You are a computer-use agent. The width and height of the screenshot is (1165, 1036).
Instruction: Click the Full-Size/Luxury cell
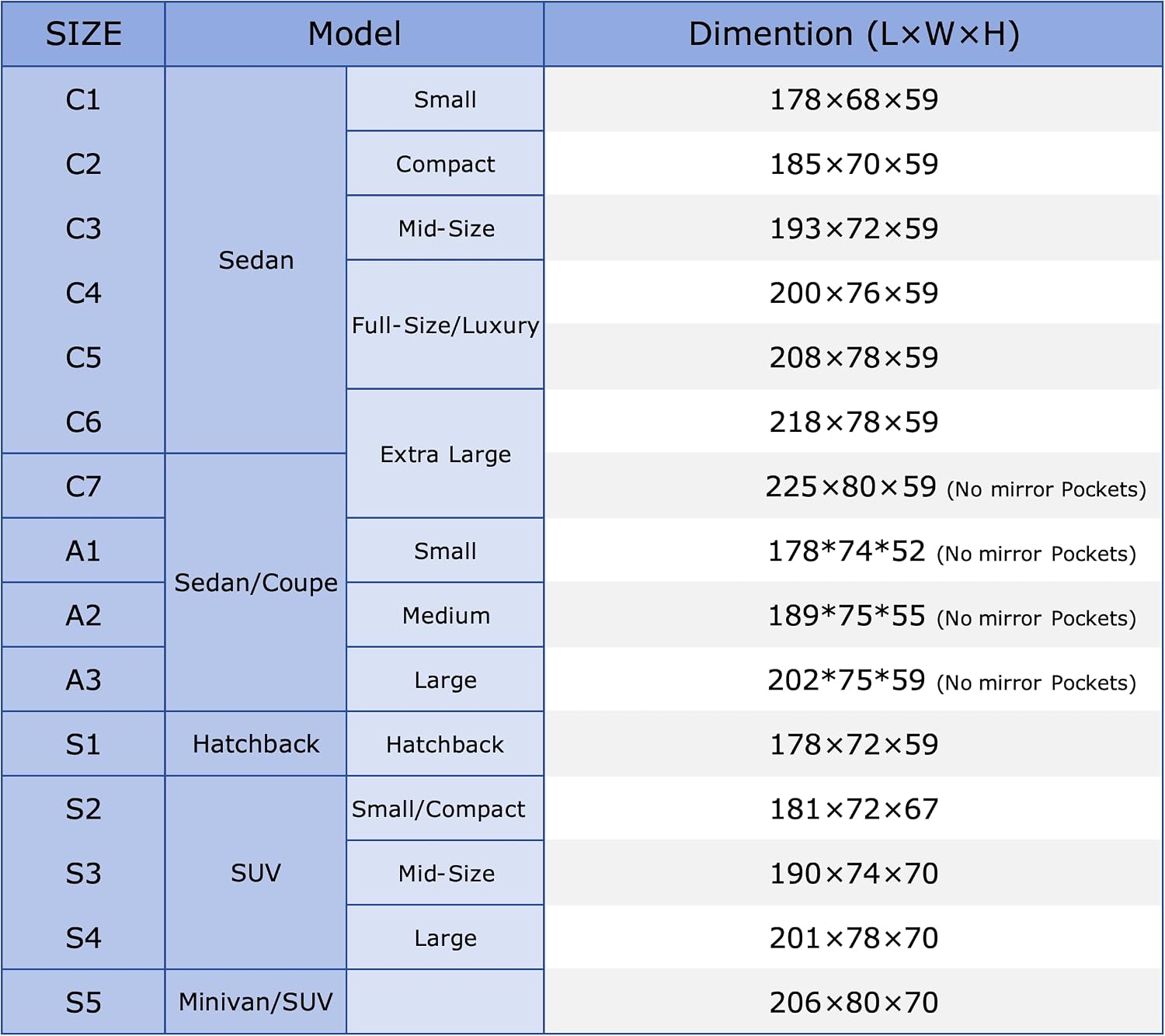point(445,325)
